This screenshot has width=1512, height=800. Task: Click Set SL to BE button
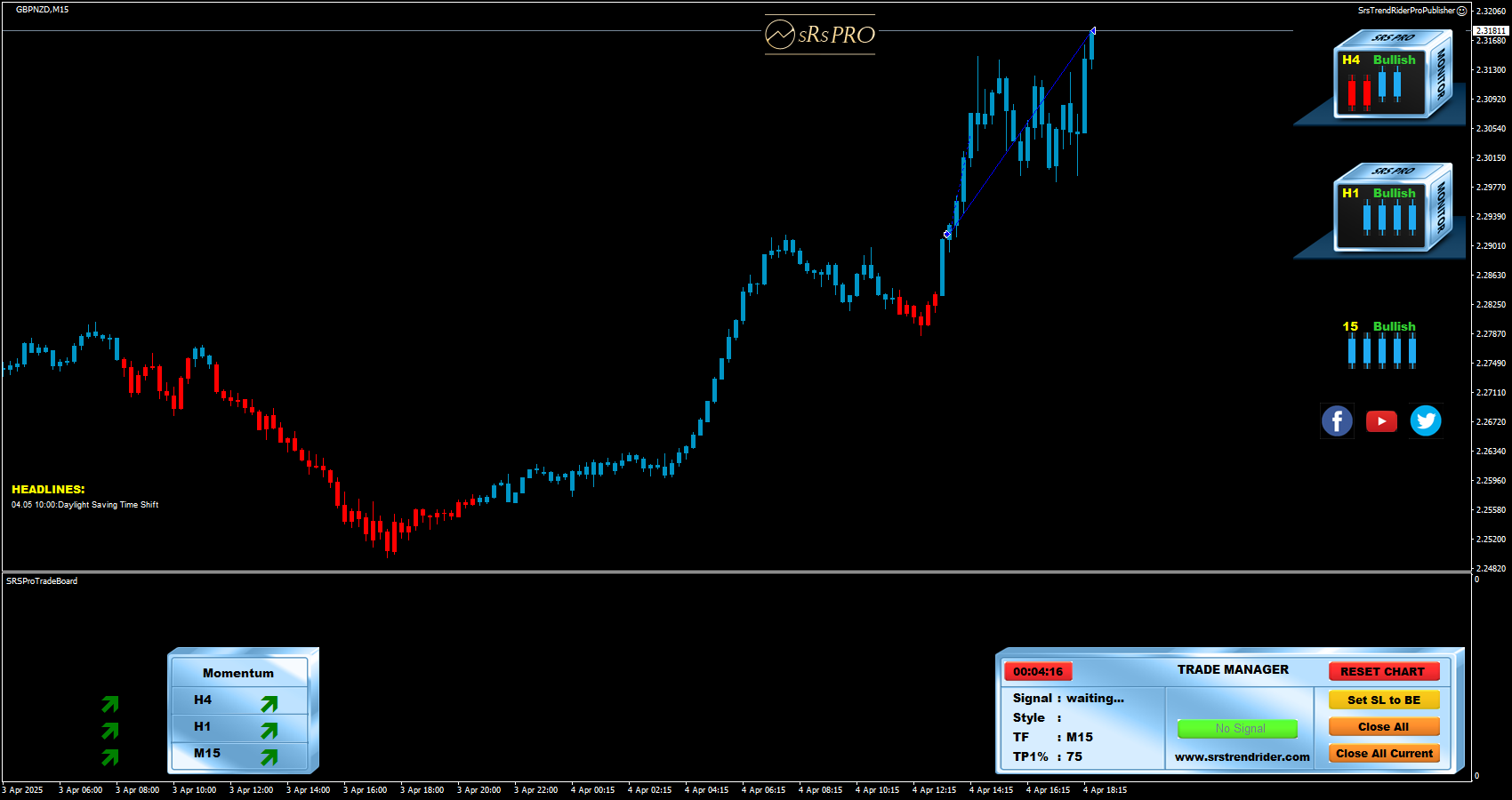click(x=1384, y=700)
